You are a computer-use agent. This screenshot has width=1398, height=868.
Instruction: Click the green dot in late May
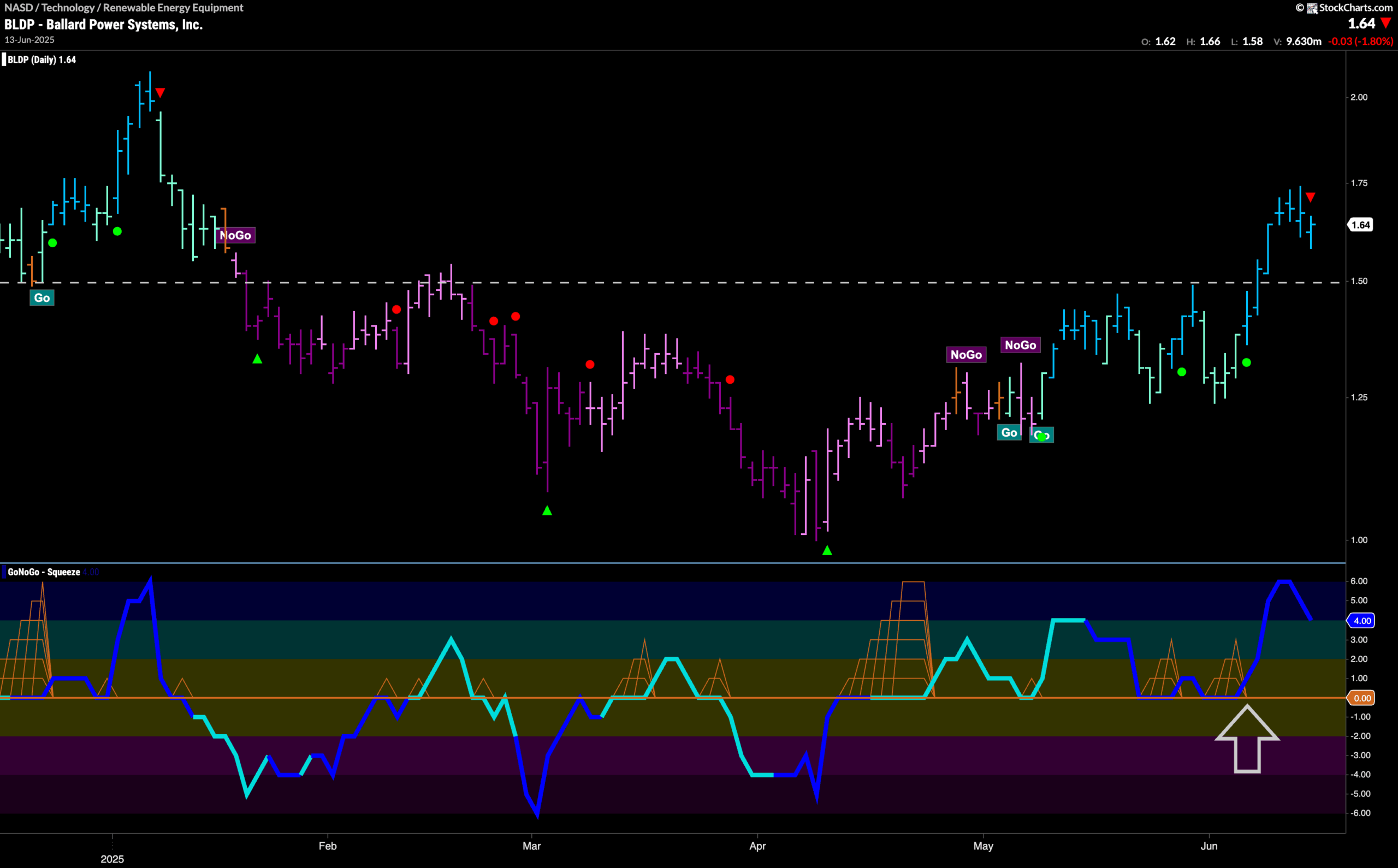click(1182, 372)
